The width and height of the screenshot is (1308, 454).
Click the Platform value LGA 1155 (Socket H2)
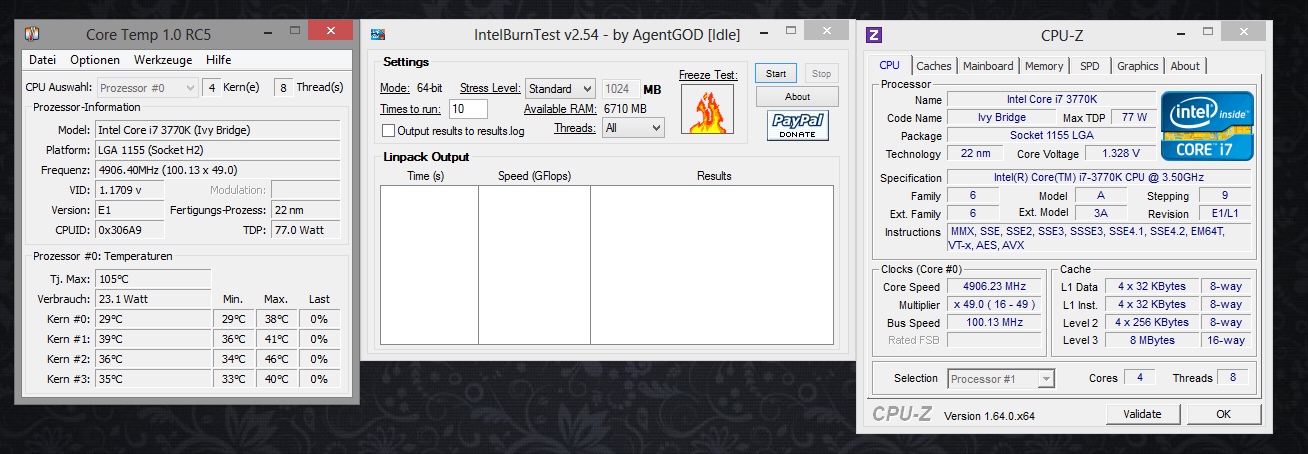pos(217,150)
